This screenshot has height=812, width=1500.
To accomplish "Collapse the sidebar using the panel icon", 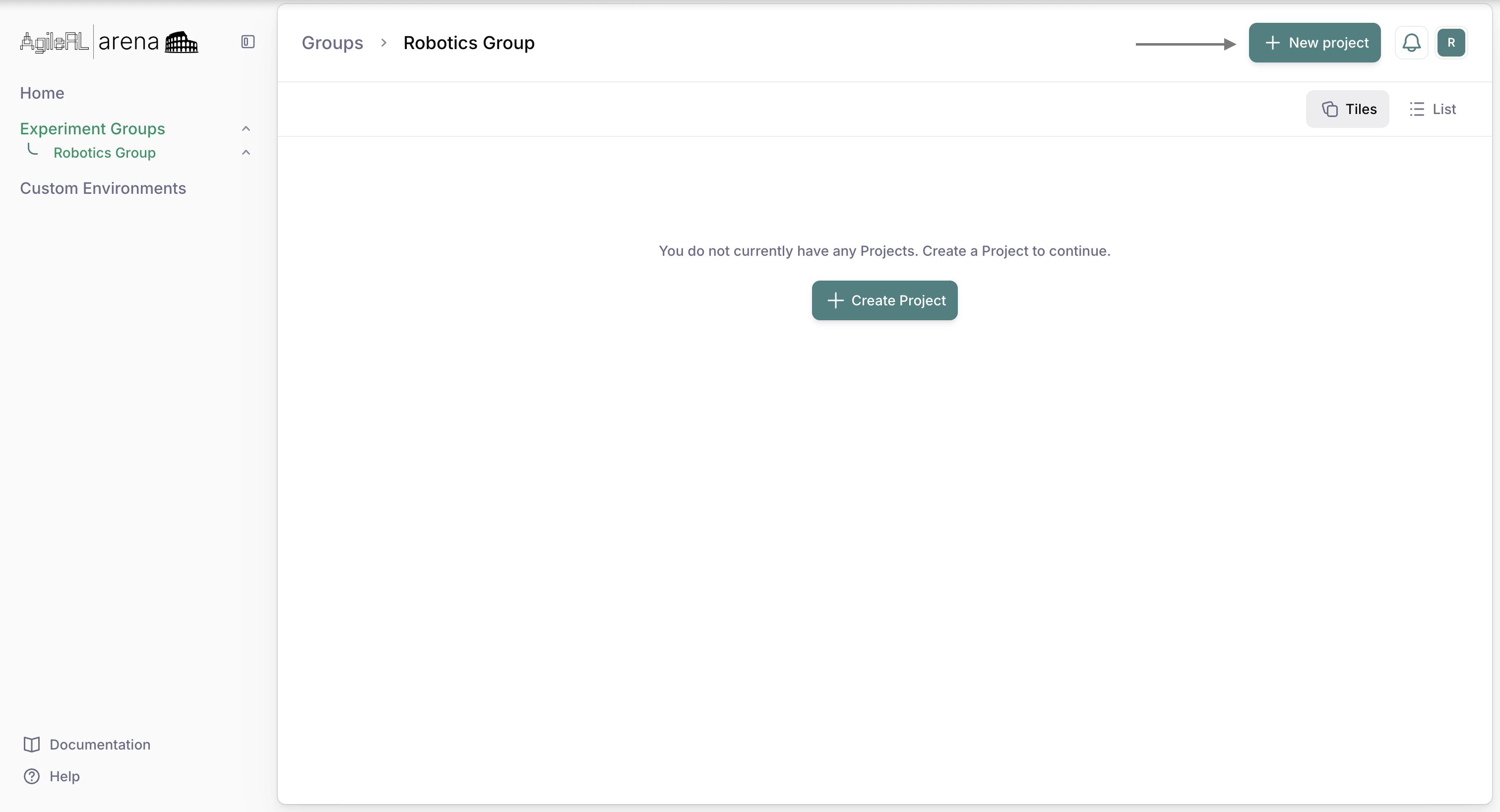I will point(247,41).
